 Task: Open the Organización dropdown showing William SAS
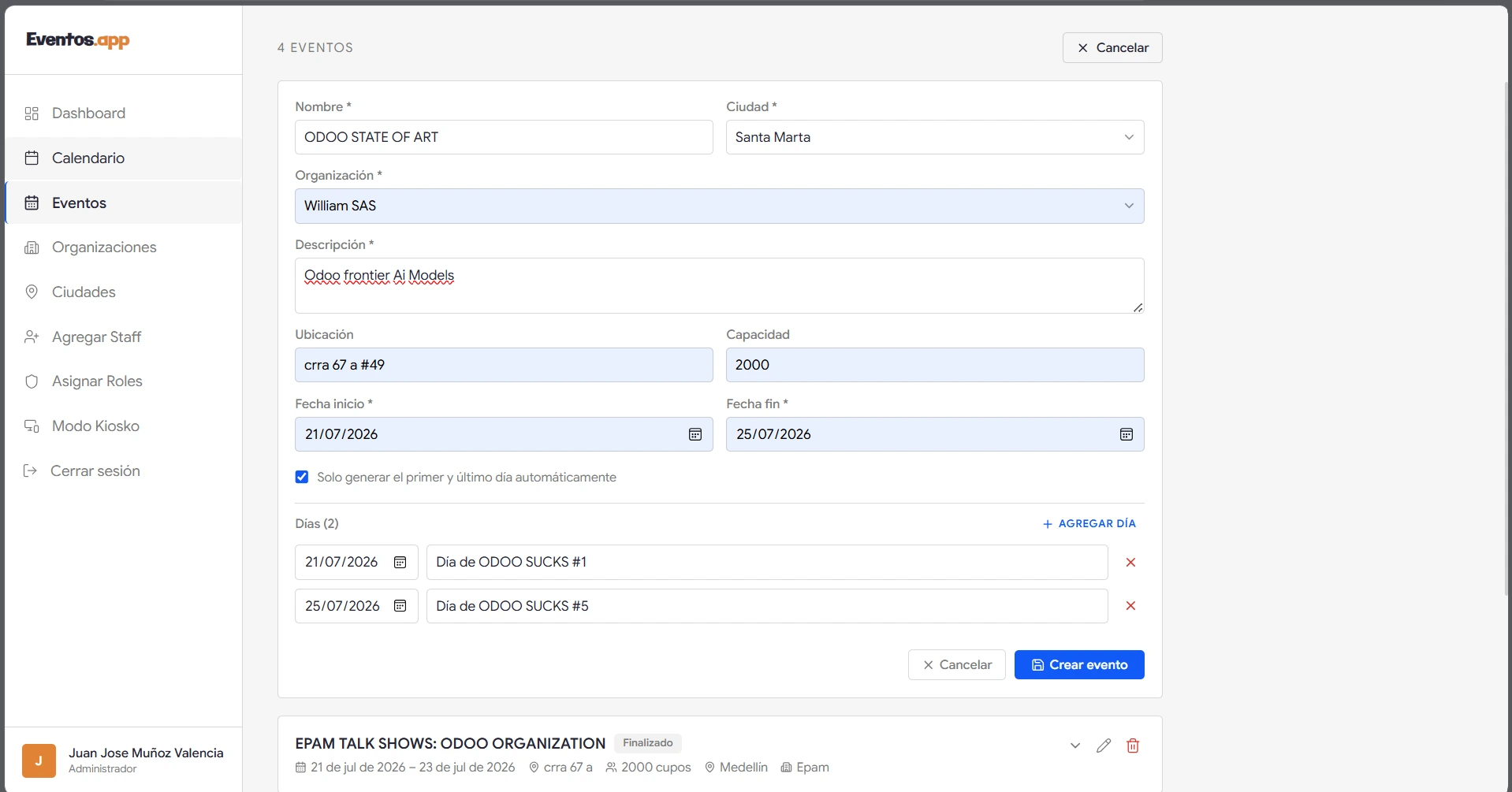(719, 206)
